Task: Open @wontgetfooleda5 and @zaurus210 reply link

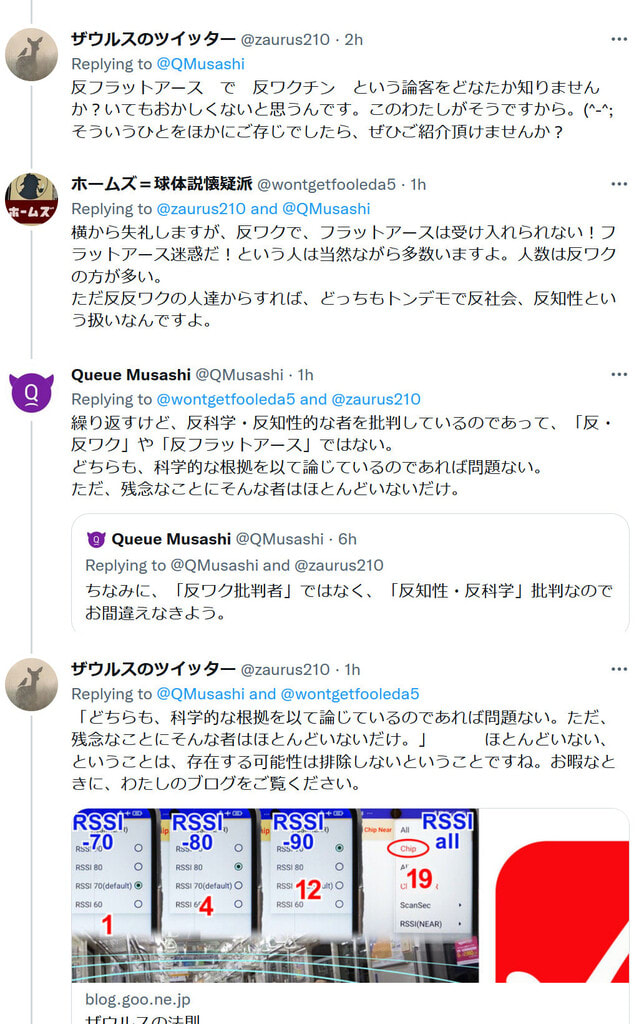Action: pyautogui.click(x=288, y=399)
